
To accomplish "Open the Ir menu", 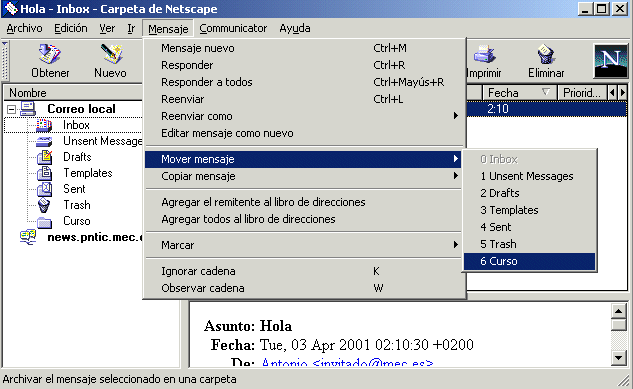I will click(x=131, y=28).
